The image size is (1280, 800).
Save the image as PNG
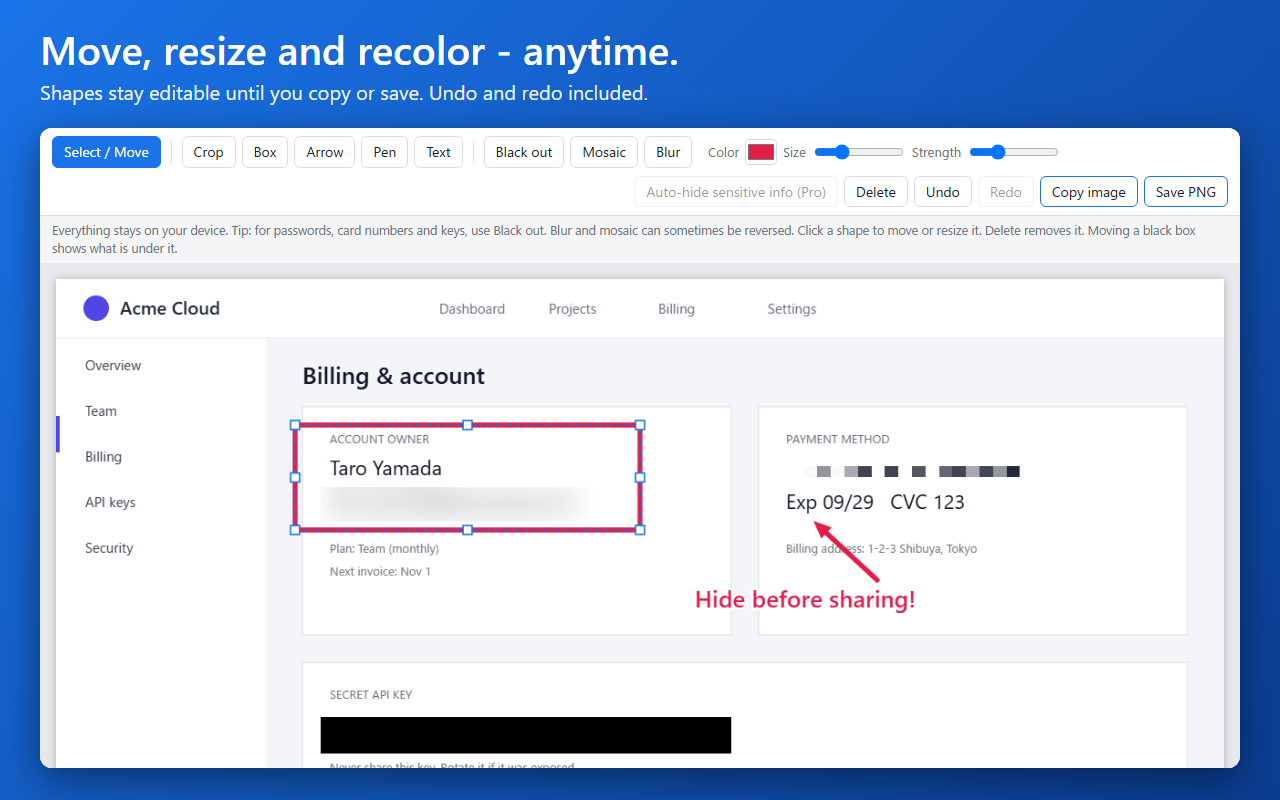click(1186, 192)
